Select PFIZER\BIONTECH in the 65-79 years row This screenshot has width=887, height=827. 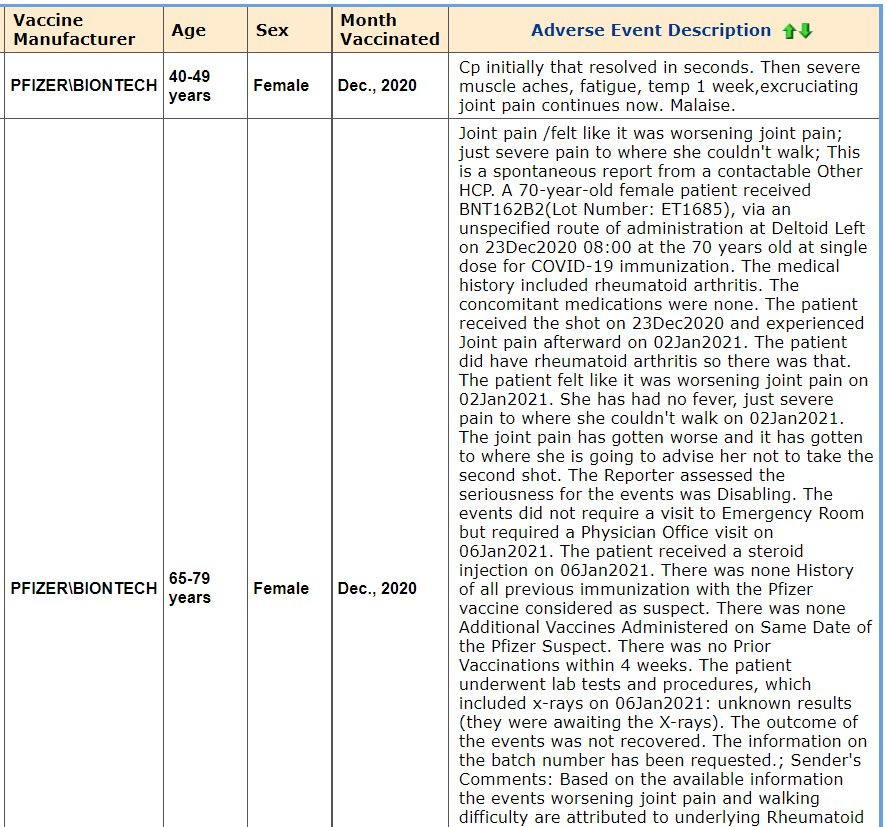coord(83,588)
